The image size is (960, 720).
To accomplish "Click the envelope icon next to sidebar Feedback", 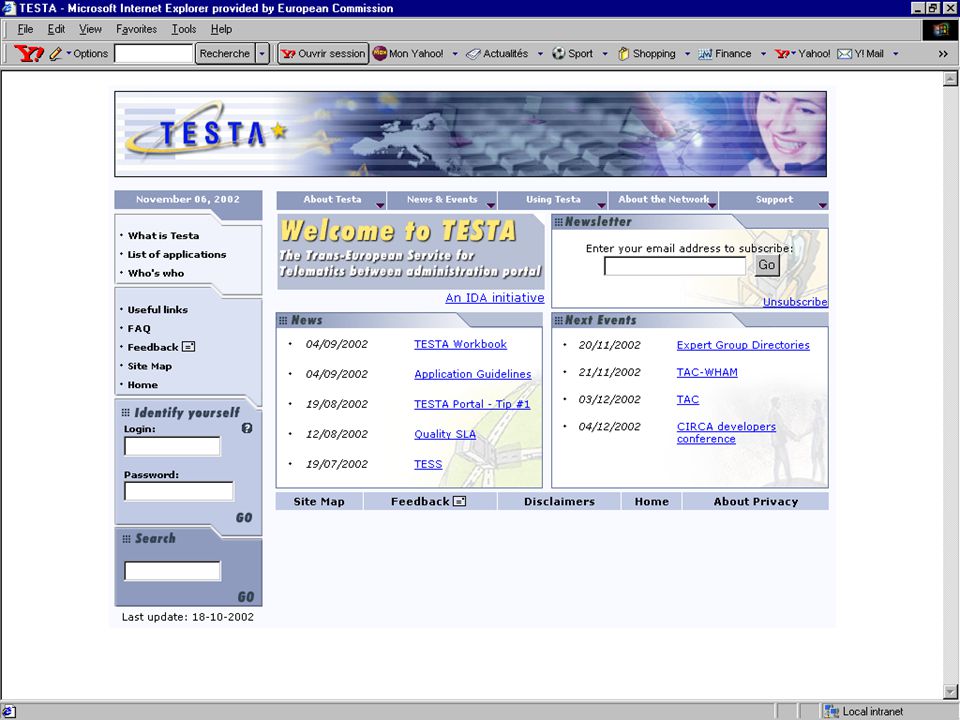I will point(189,347).
